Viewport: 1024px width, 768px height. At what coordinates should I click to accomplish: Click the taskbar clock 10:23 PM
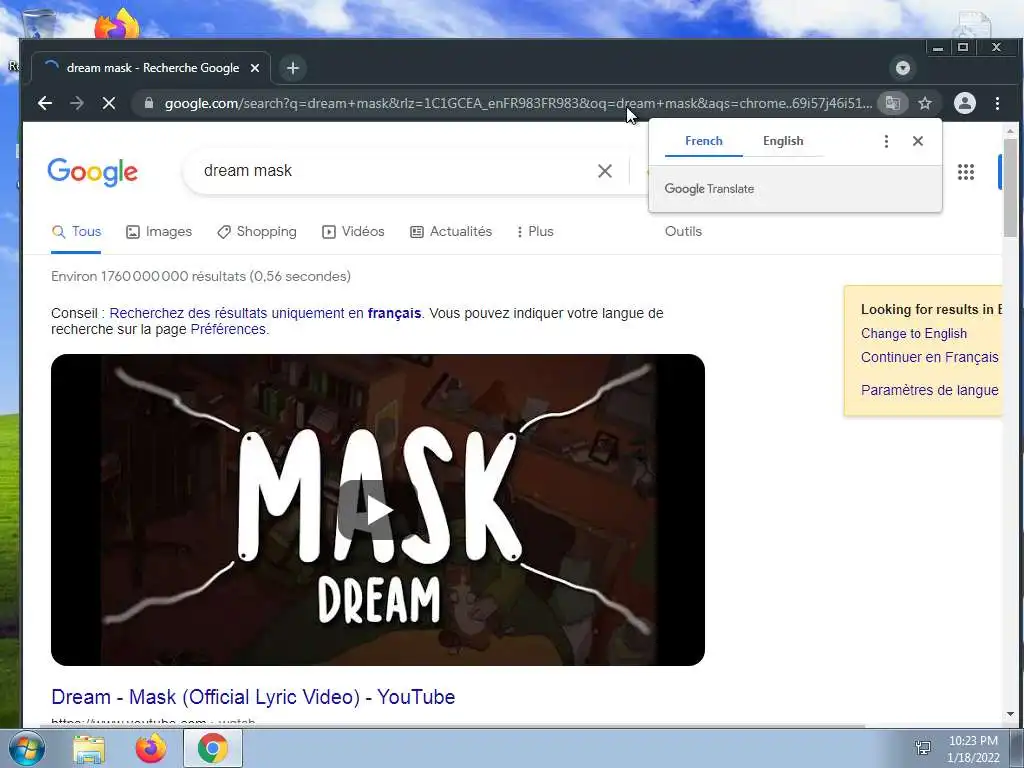[x=973, y=741]
